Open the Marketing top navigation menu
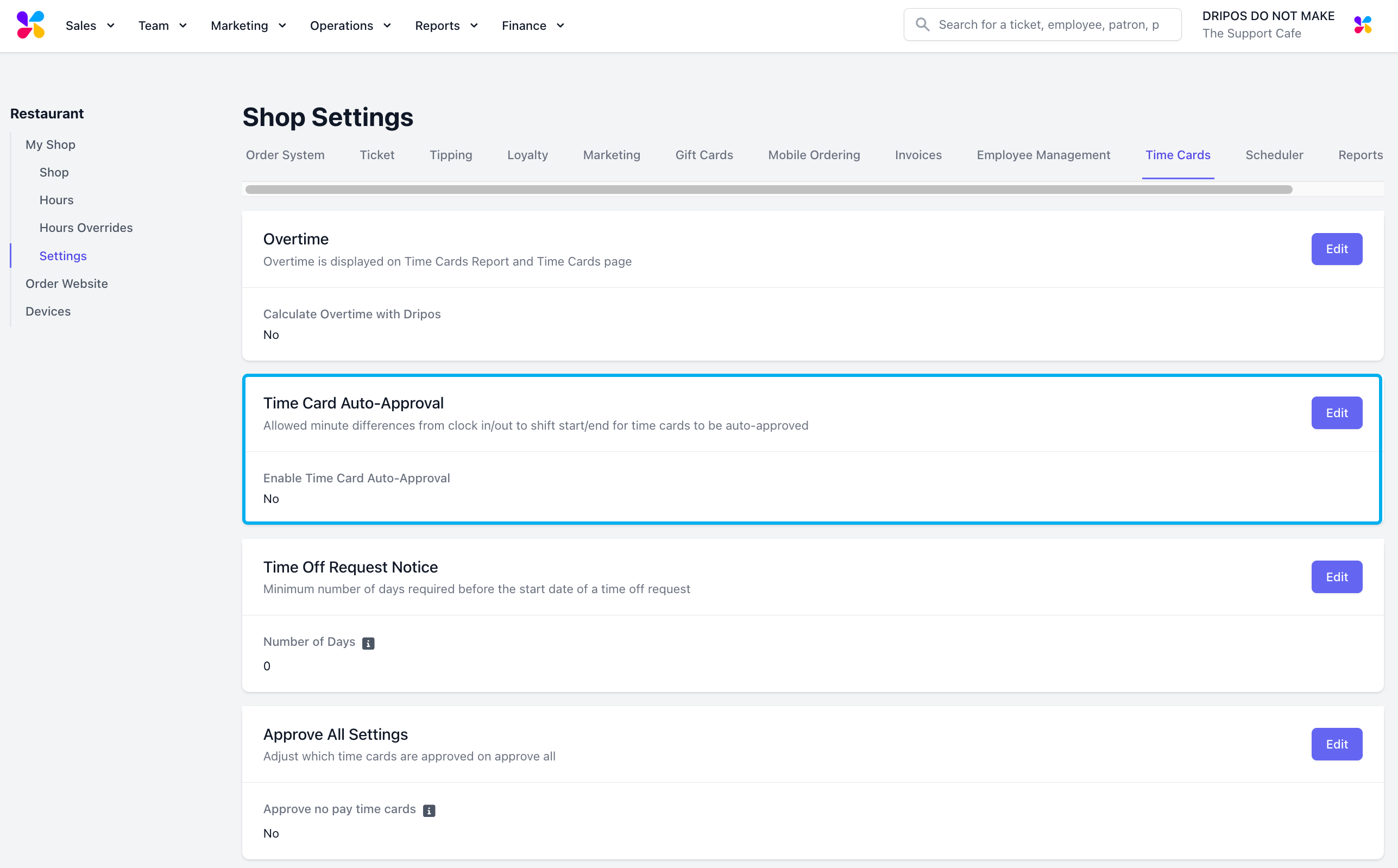Viewport: 1398px width, 868px height. 248,26
